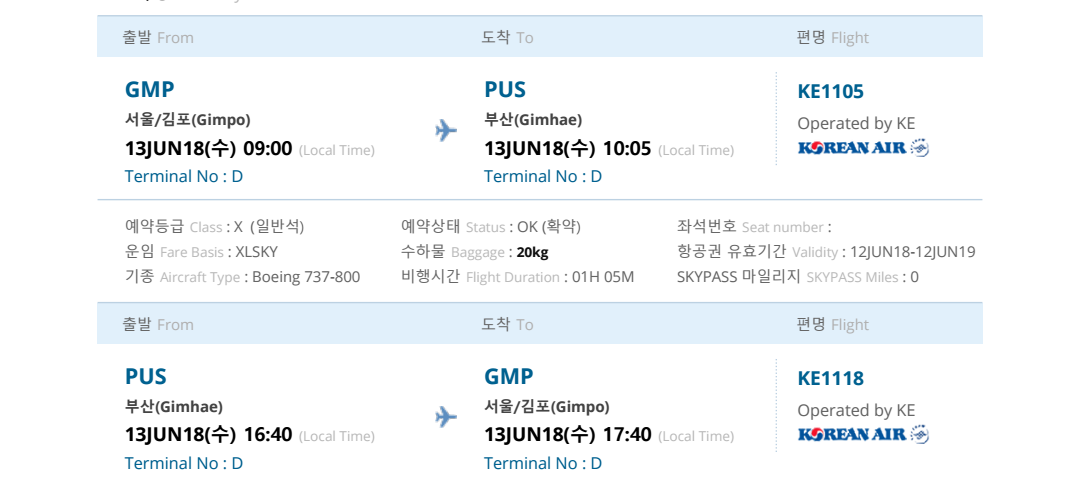Open flight number KE1105
This screenshot has height=479, width=1080.
(x=830, y=91)
